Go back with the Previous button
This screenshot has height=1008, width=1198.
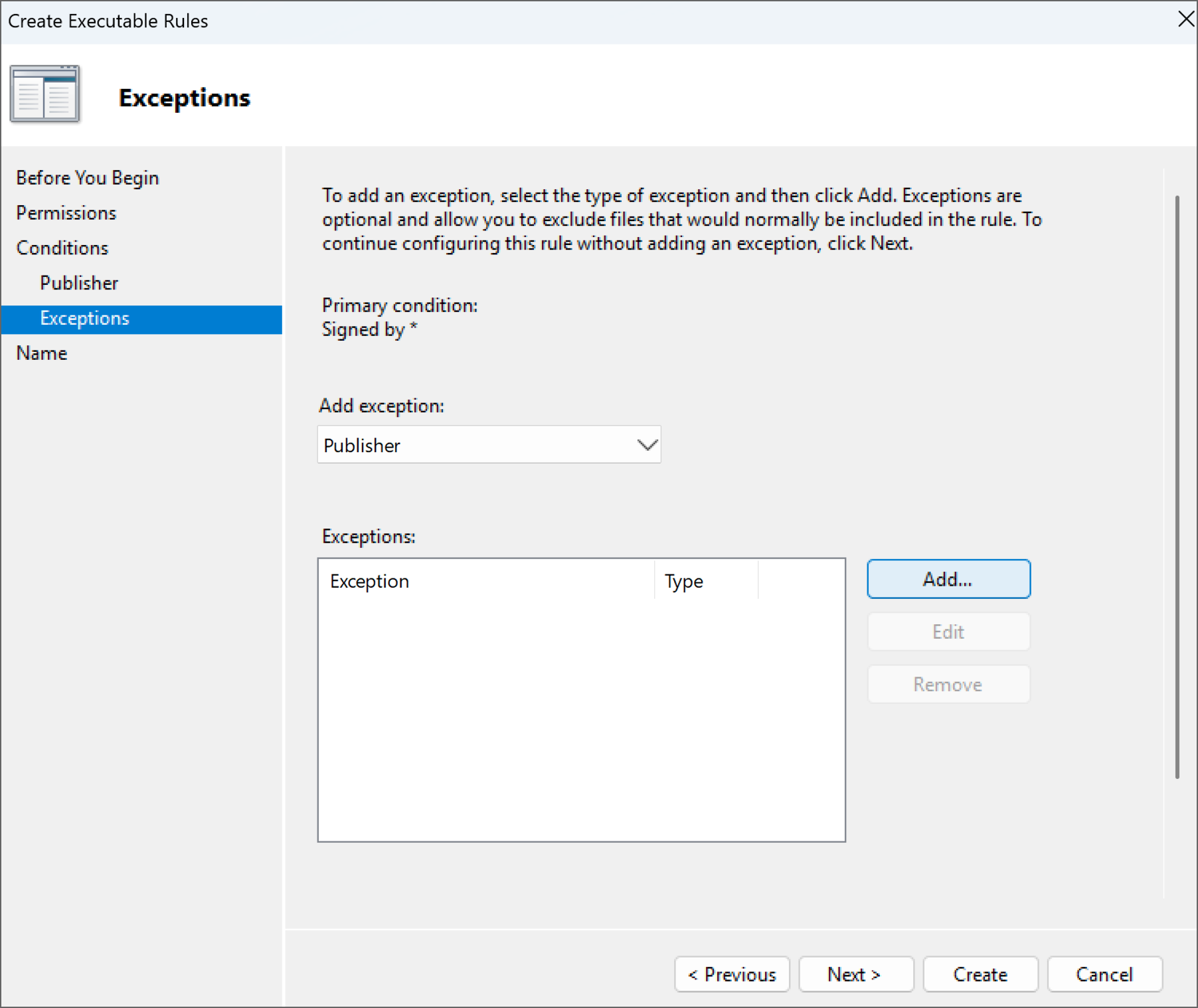point(731,974)
